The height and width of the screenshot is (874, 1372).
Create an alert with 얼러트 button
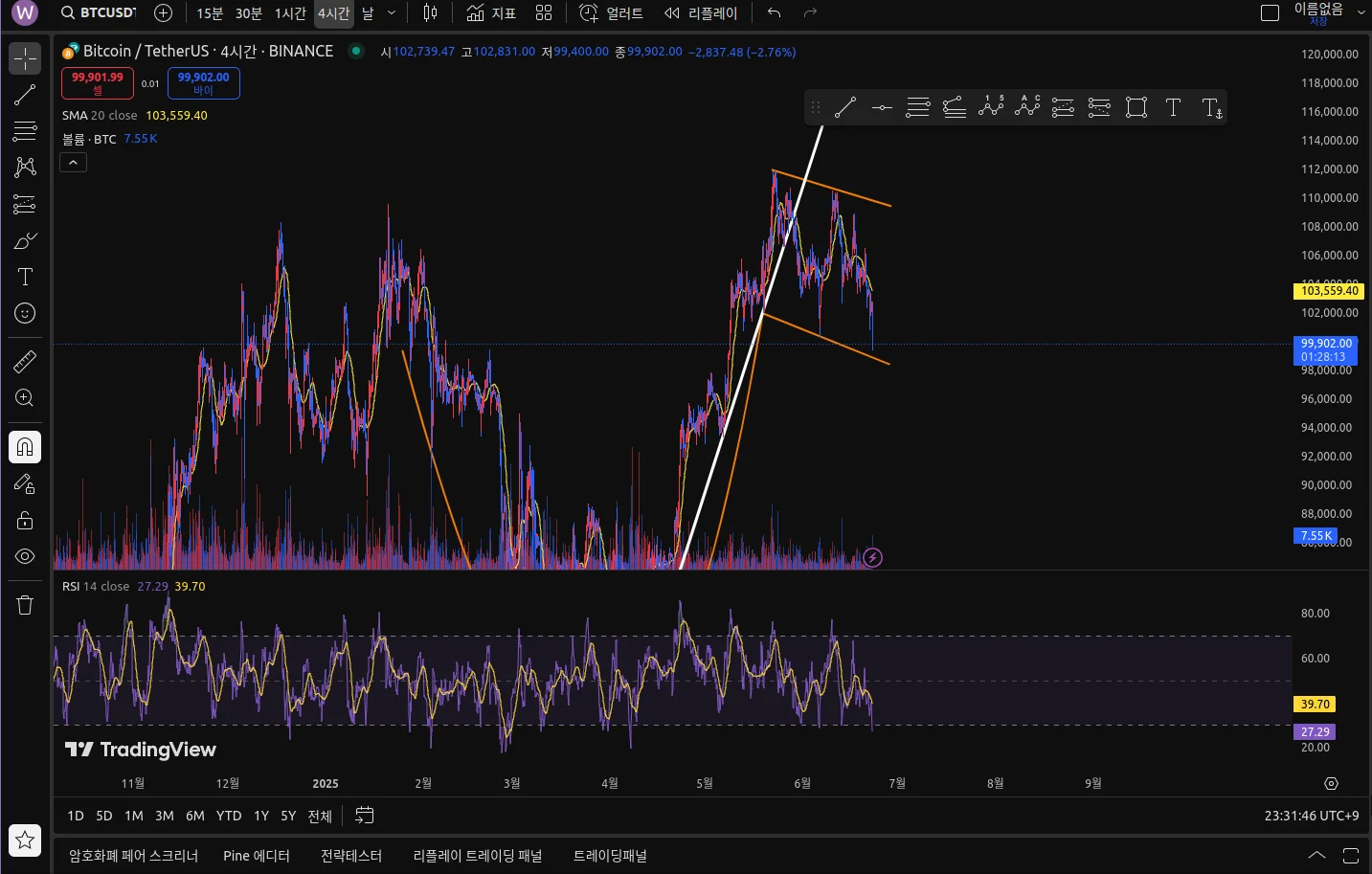coord(612,13)
